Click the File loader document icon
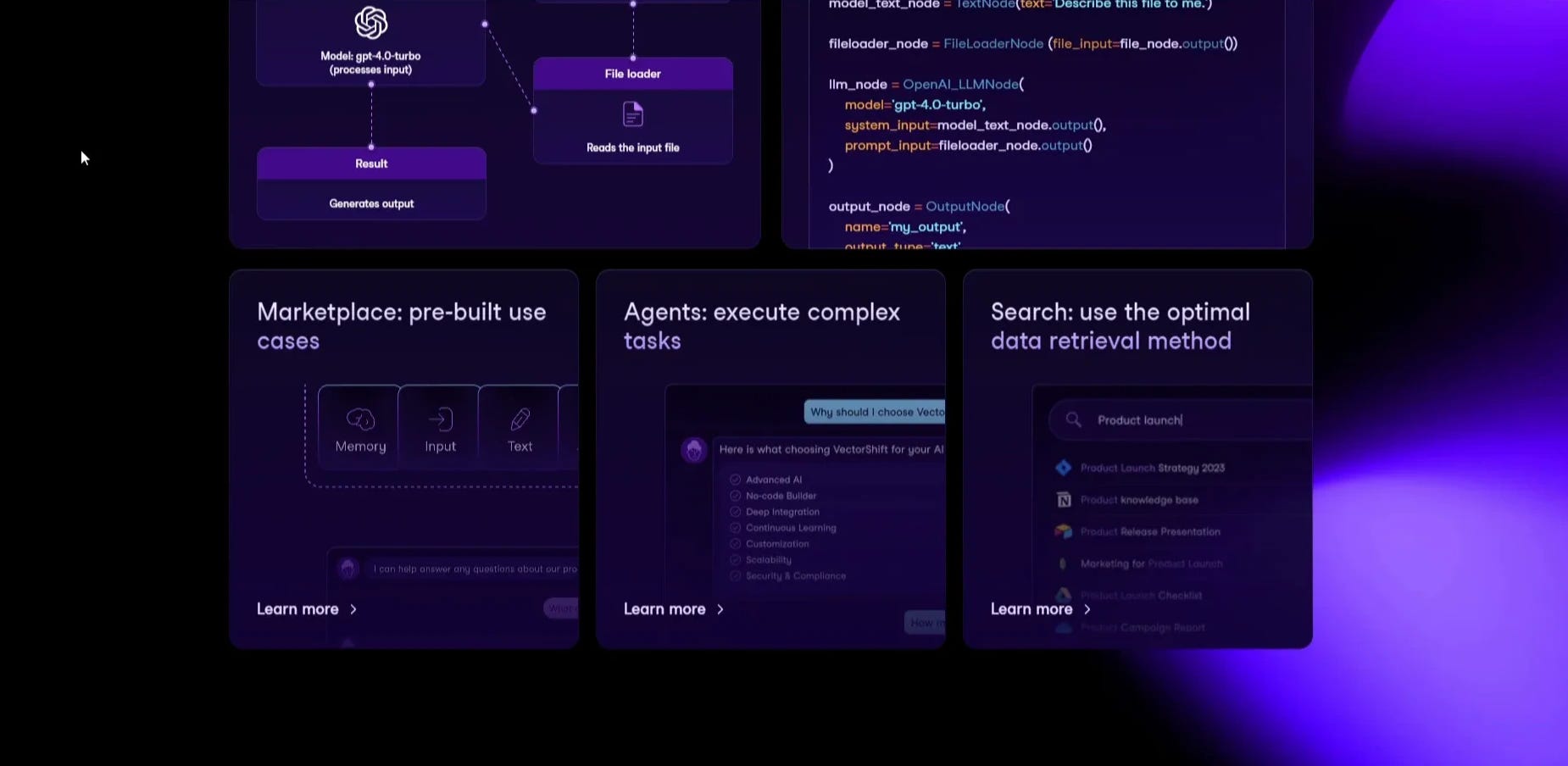The height and width of the screenshot is (766, 1568). pyautogui.click(x=632, y=113)
